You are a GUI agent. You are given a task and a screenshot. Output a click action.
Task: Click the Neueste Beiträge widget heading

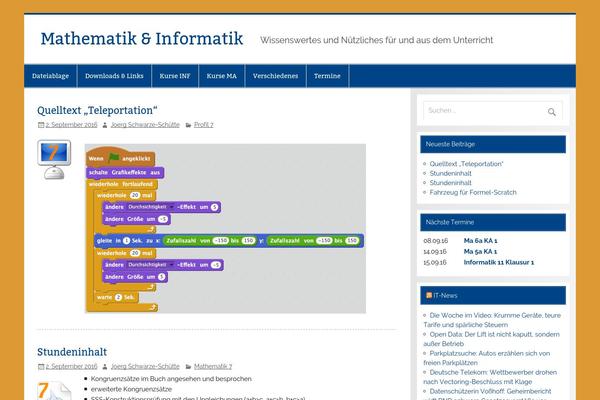click(x=493, y=144)
